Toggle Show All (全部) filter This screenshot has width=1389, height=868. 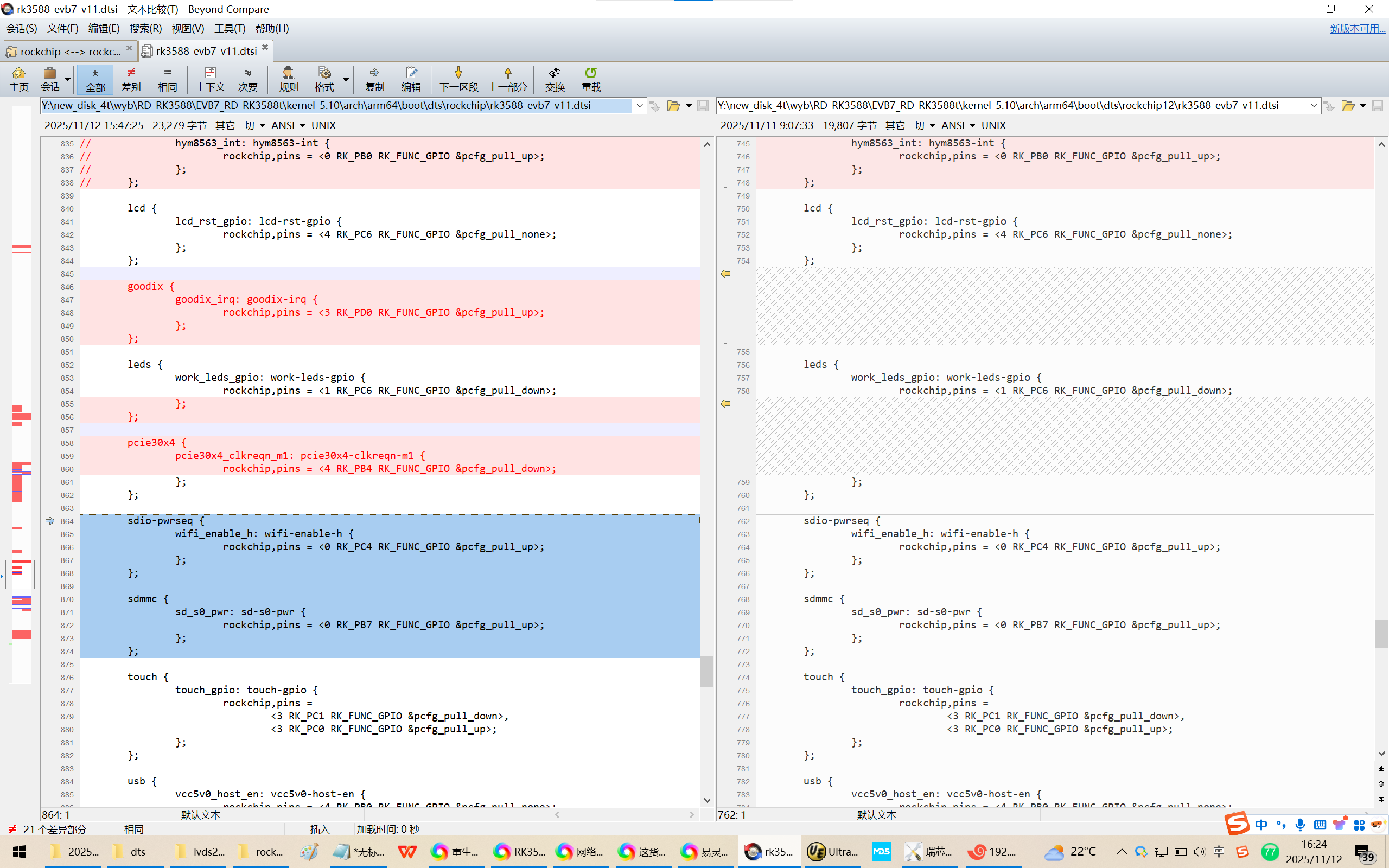click(95, 79)
